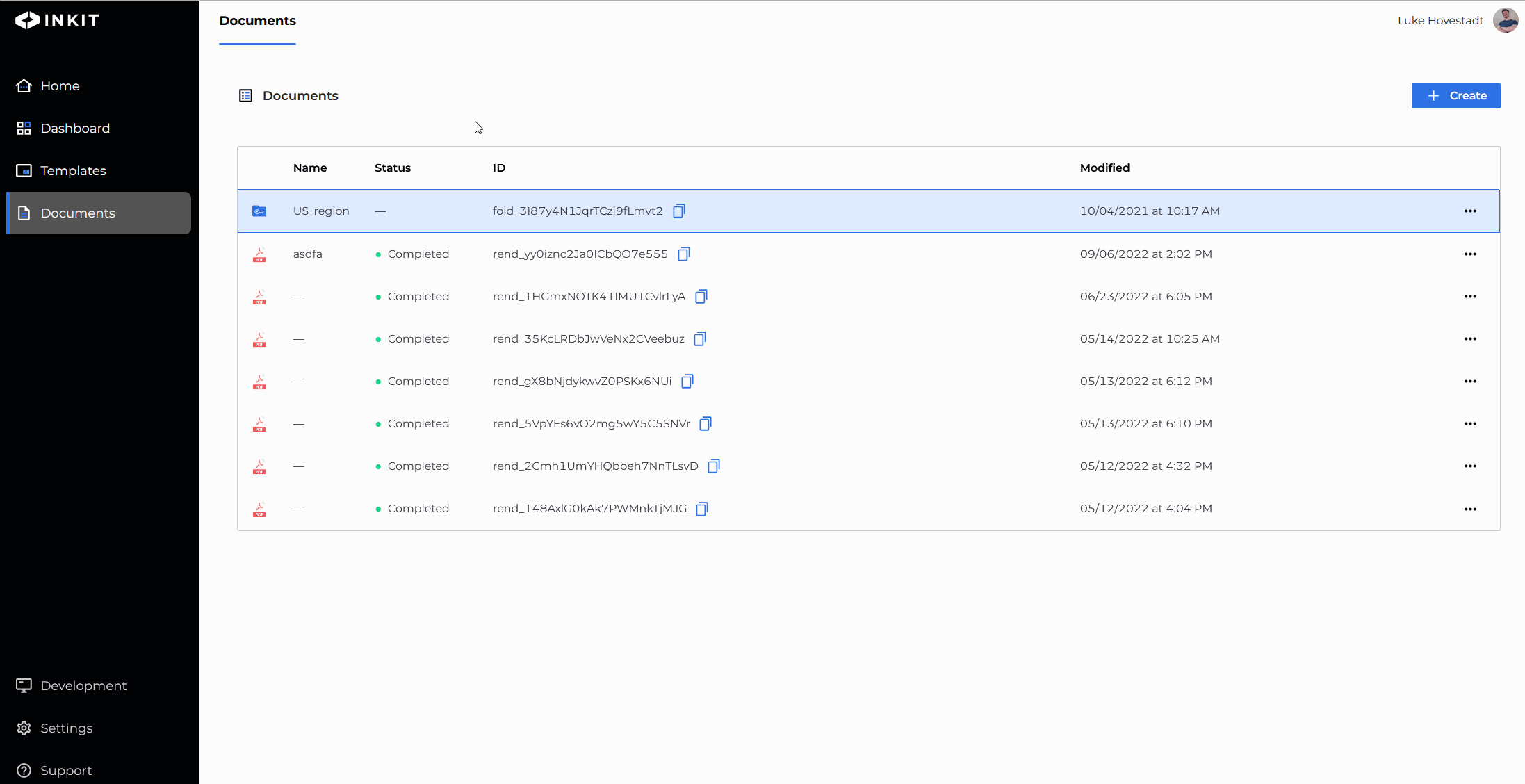The height and width of the screenshot is (784, 1525).
Task: Expand options for rend_1HGmxNOTK41IMU1CvIrLyA
Action: [x=1470, y=296]
